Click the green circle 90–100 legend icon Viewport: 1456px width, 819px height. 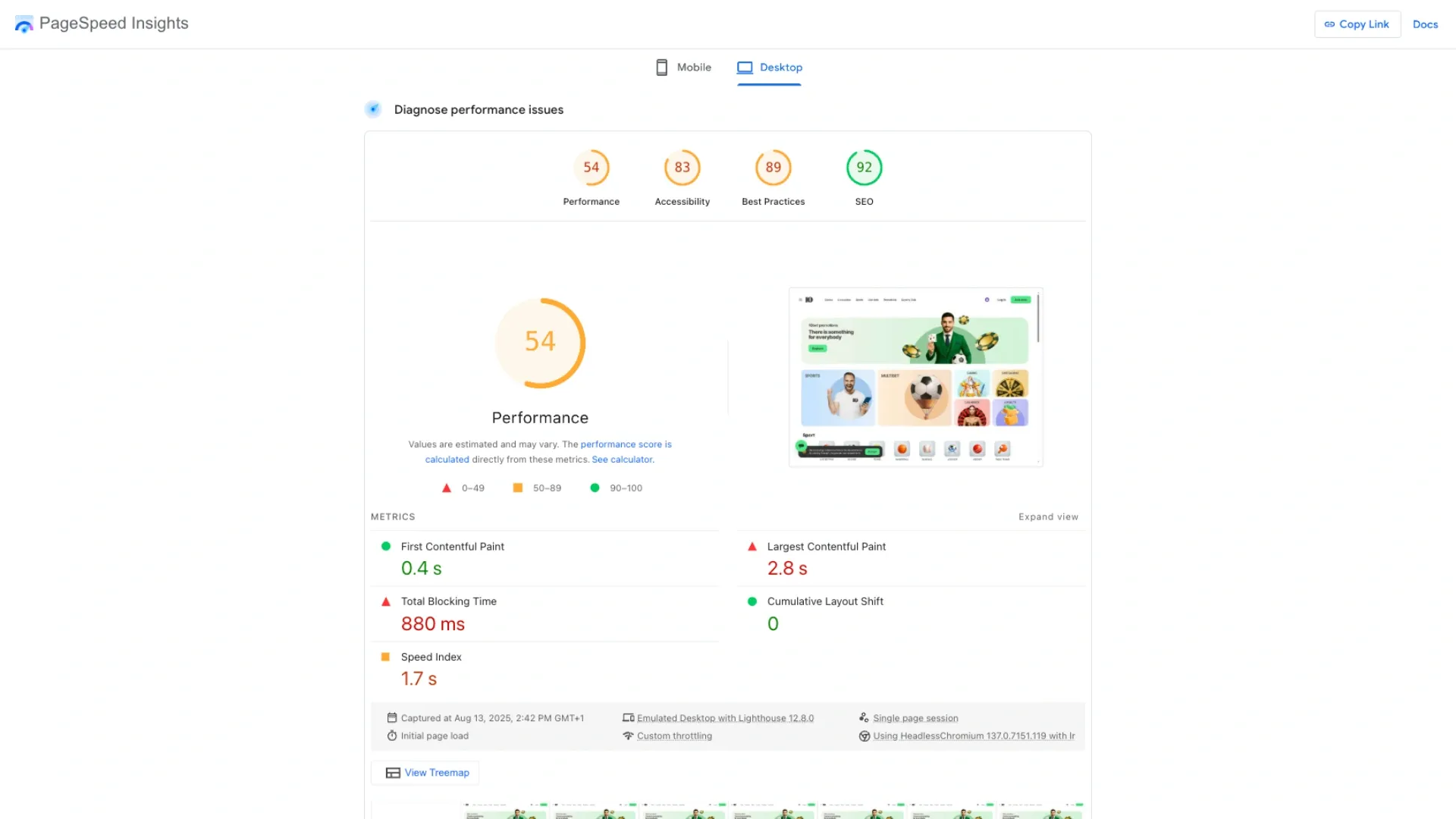click(595, 488)
